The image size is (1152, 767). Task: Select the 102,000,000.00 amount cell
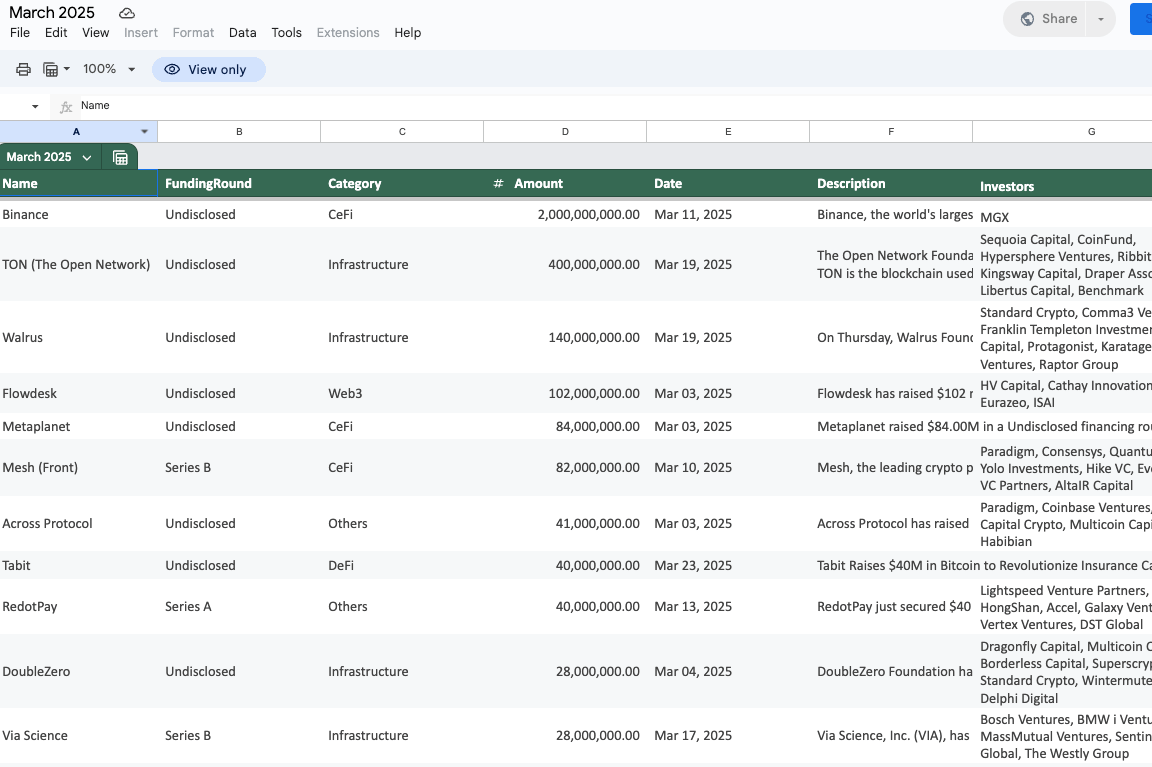[x=565, y=393]
